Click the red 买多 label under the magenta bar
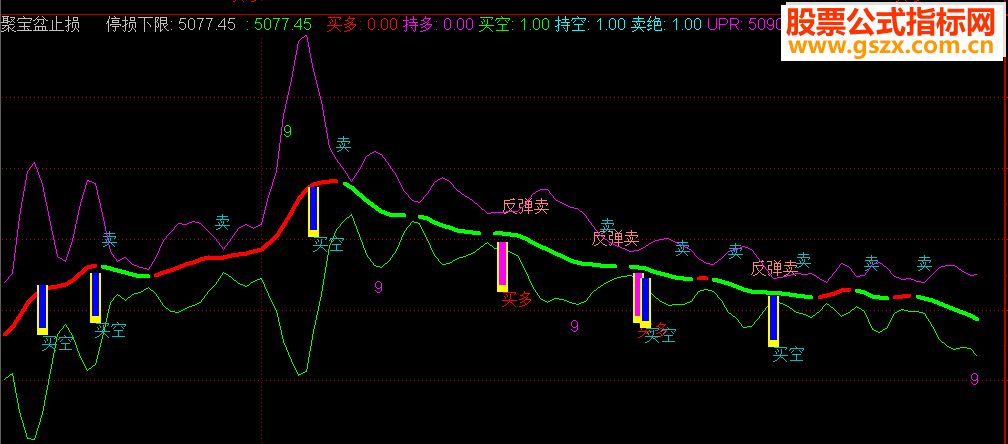The height and width of the screenshot is (444, 1008). tap(517, 299)
